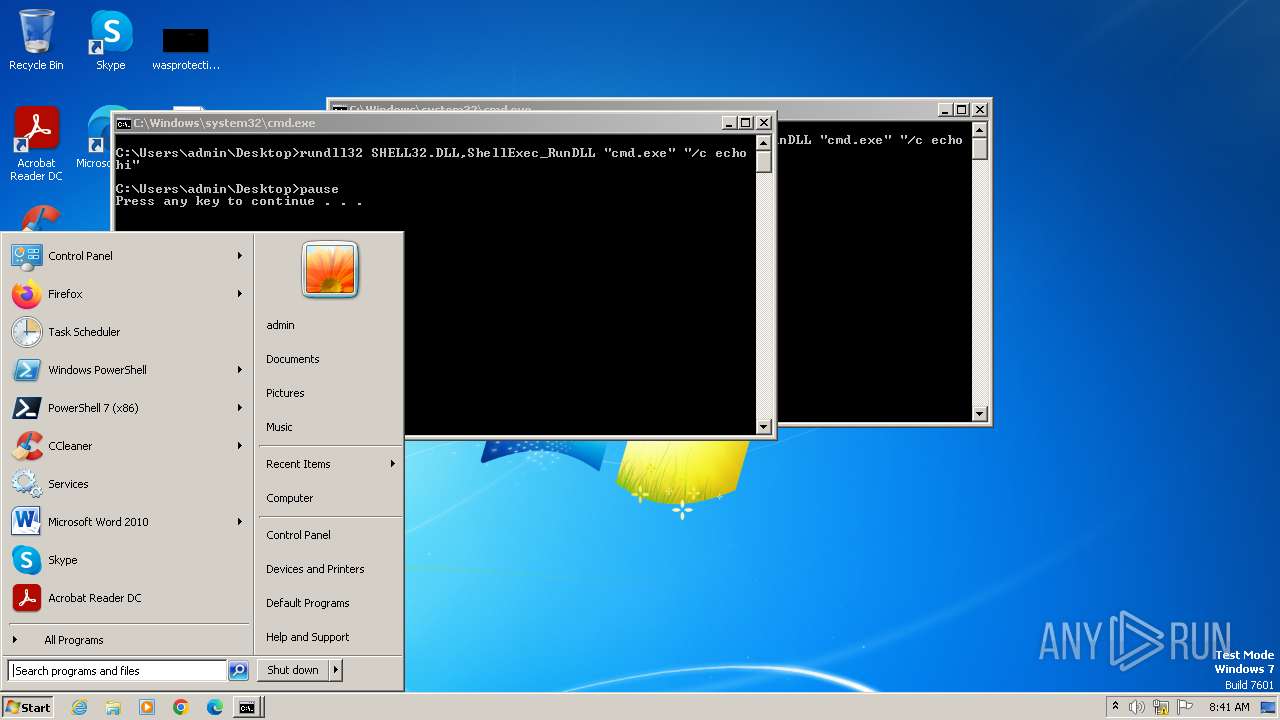Expand PowerShell 7 (x86) jump list arrow
The height and width of the screenshot is (720, 1280).
pyautogui.click(x=240, y=408)
